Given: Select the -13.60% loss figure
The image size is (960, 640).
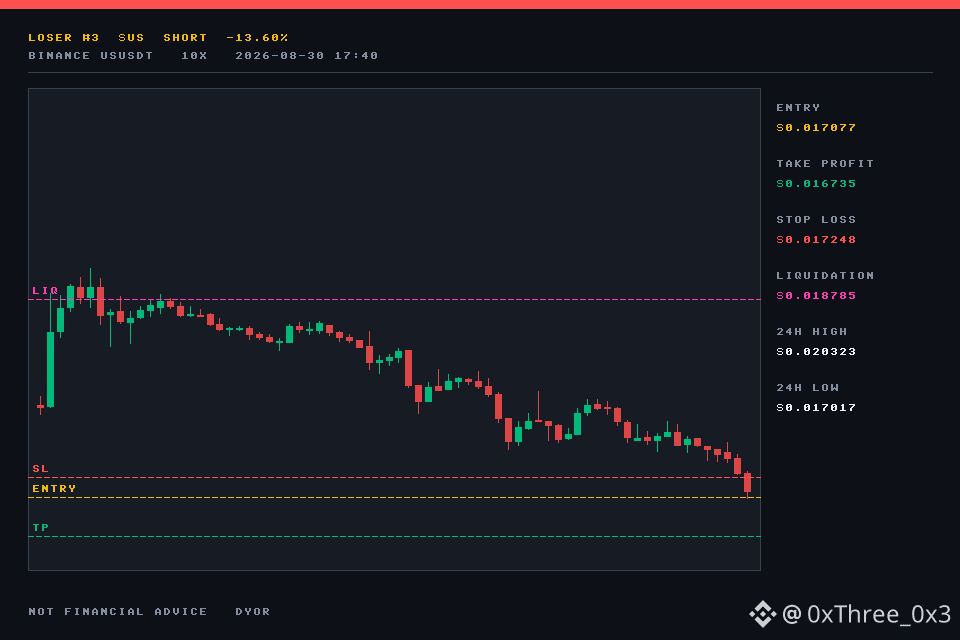Looking at the screenshot, I should [x=257, y=37].
